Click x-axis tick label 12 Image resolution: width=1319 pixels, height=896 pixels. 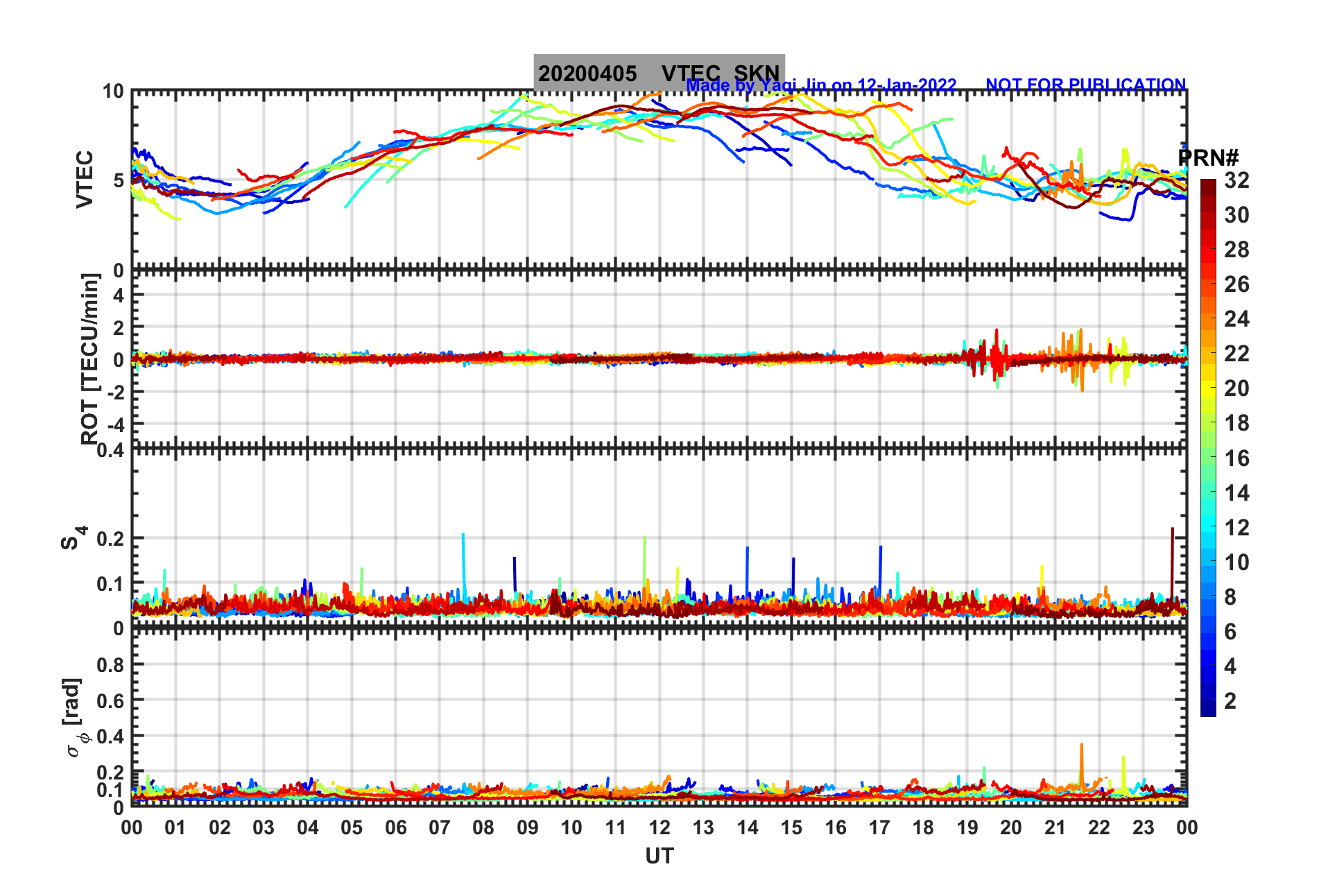pyautogui.click(x=659, y=827)
